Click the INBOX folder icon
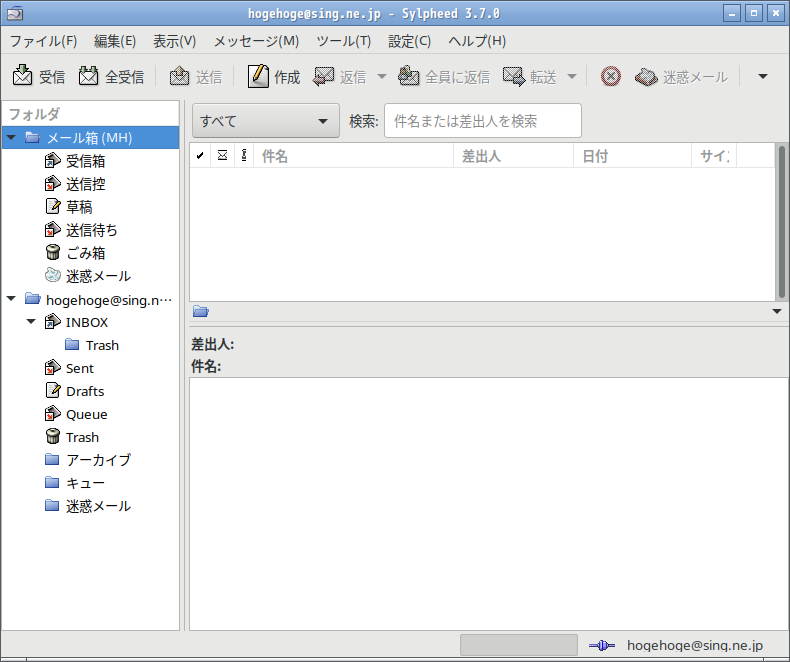This screenshot has width=790, height=662. click(x=52, y=321)
